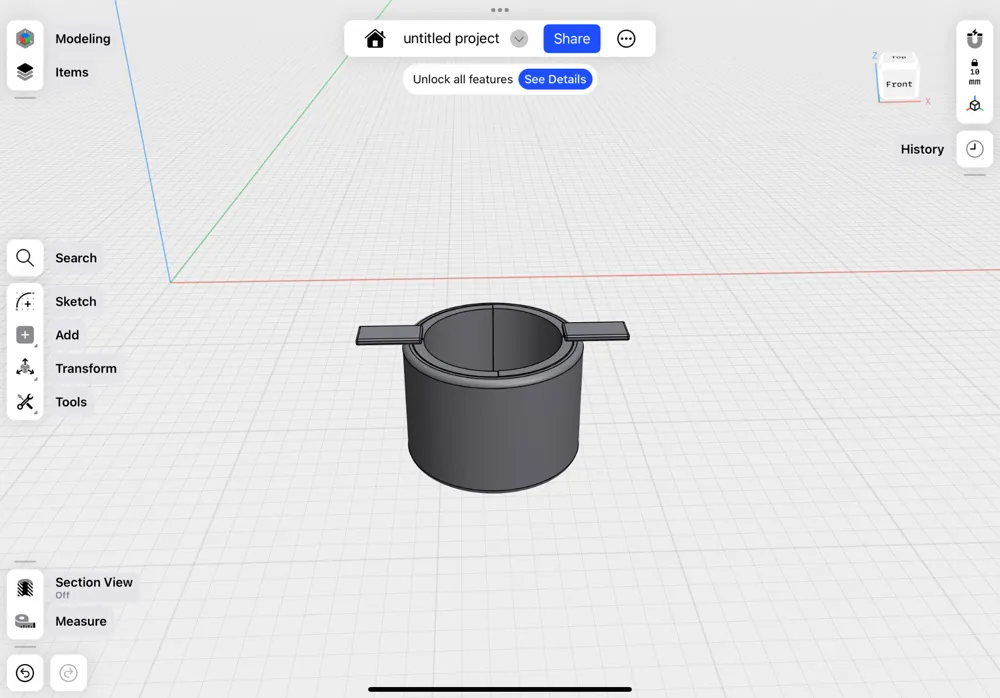
Task: Tap the three-dot multitasking indicator
Action: 500,10
